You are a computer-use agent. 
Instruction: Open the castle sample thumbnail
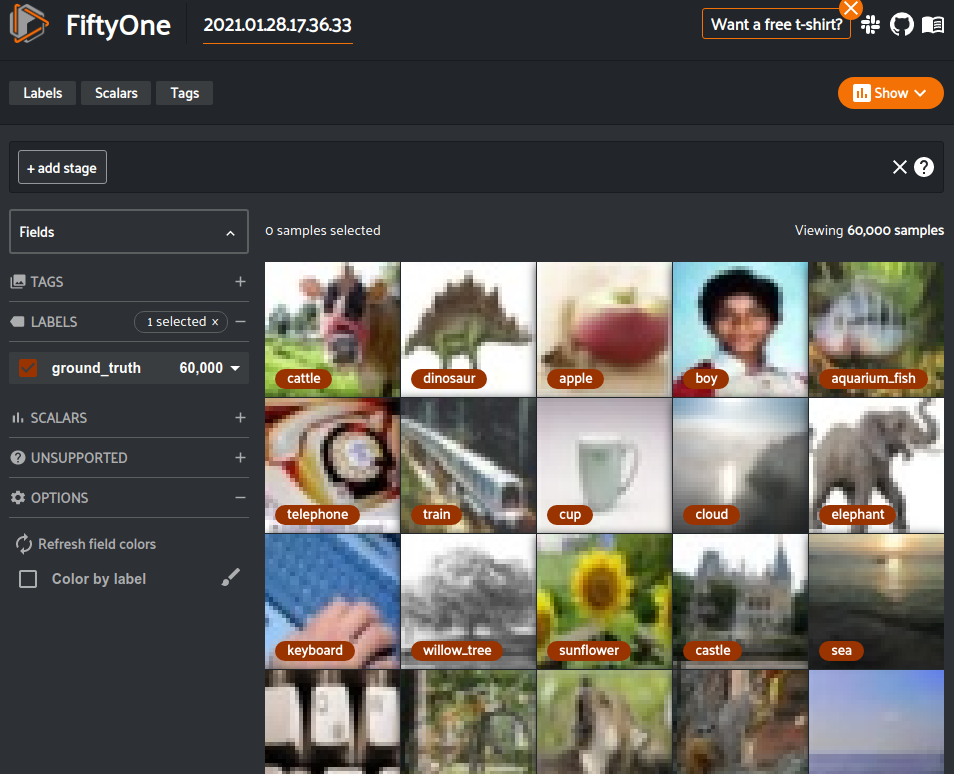(x=740, y=601)
